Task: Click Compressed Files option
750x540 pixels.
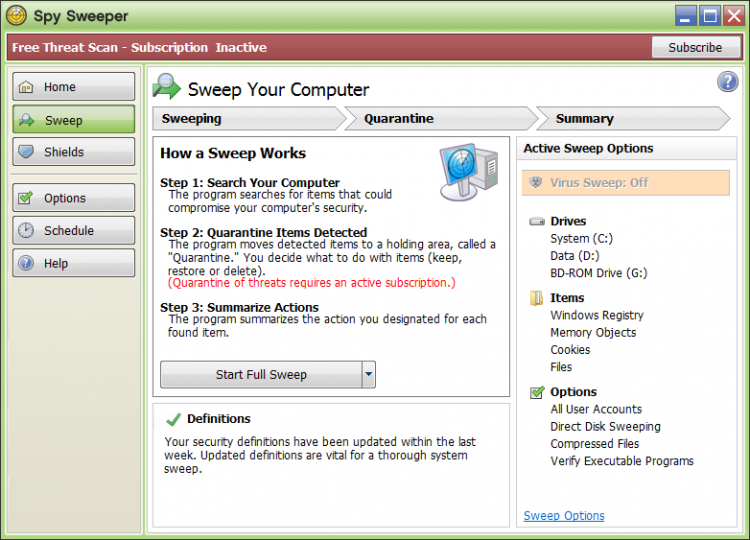Action: click(x=595, y=443)
